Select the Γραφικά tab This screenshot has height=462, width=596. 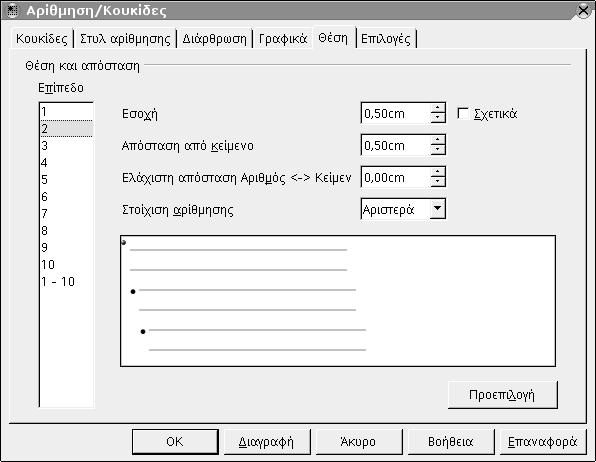tap(283, 39)
